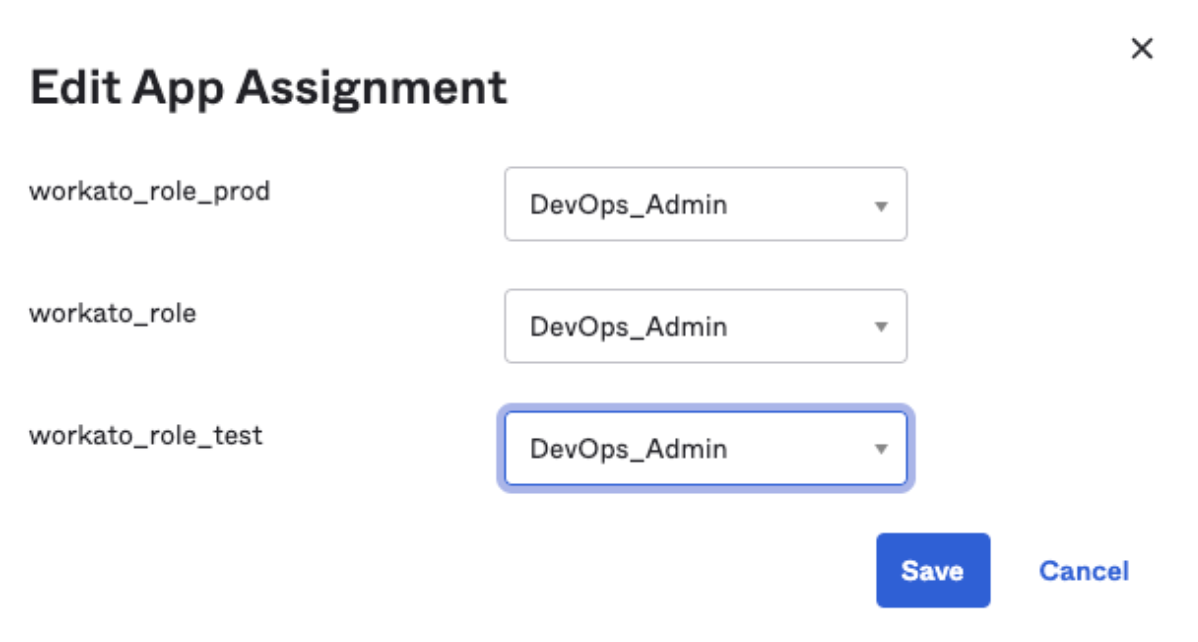This screenshot has width=1198, height=642.
Task: Change the test Workato role selection
Action: click(705, 449)
